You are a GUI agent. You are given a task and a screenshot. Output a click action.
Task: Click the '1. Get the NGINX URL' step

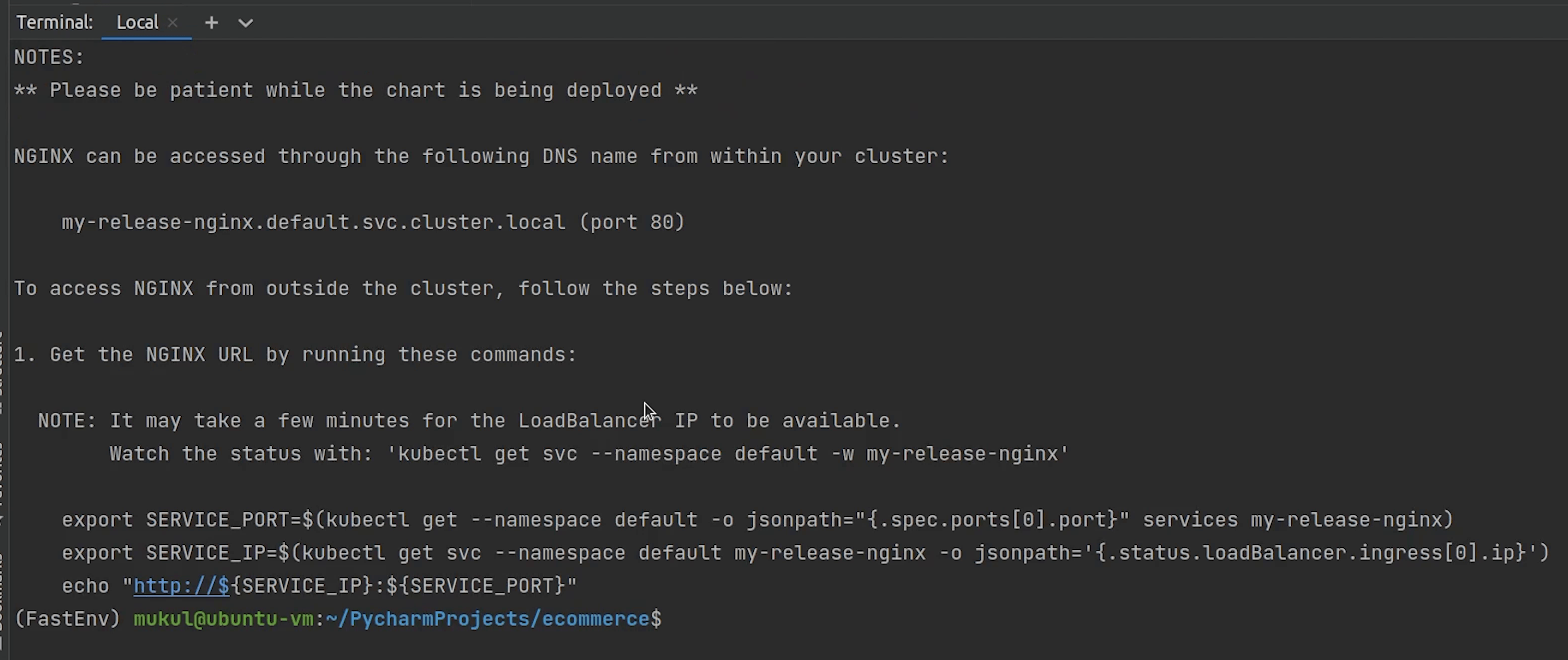295,355
